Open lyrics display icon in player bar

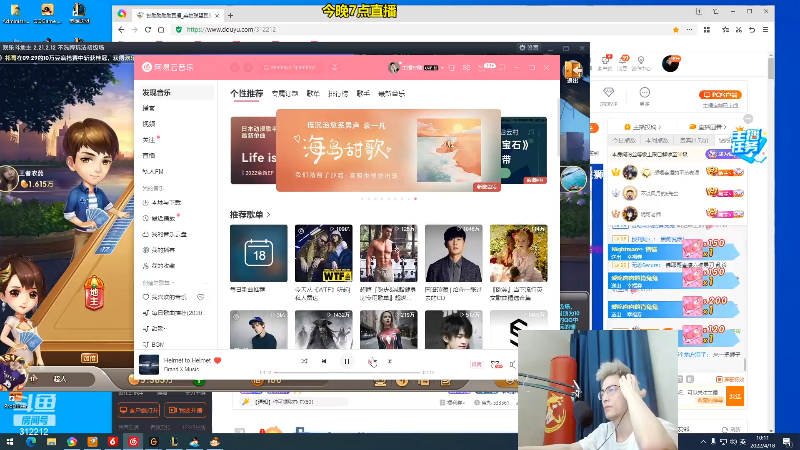389,361
